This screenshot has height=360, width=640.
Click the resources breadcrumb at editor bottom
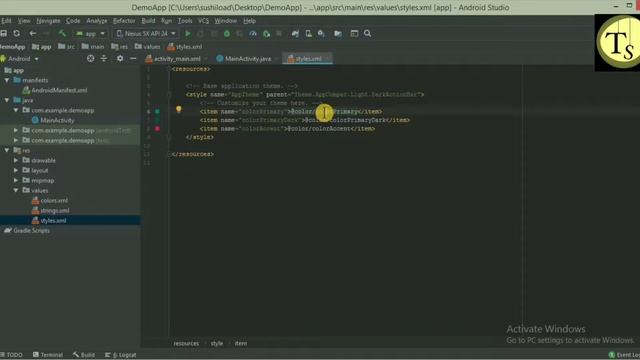click(186, 344)
